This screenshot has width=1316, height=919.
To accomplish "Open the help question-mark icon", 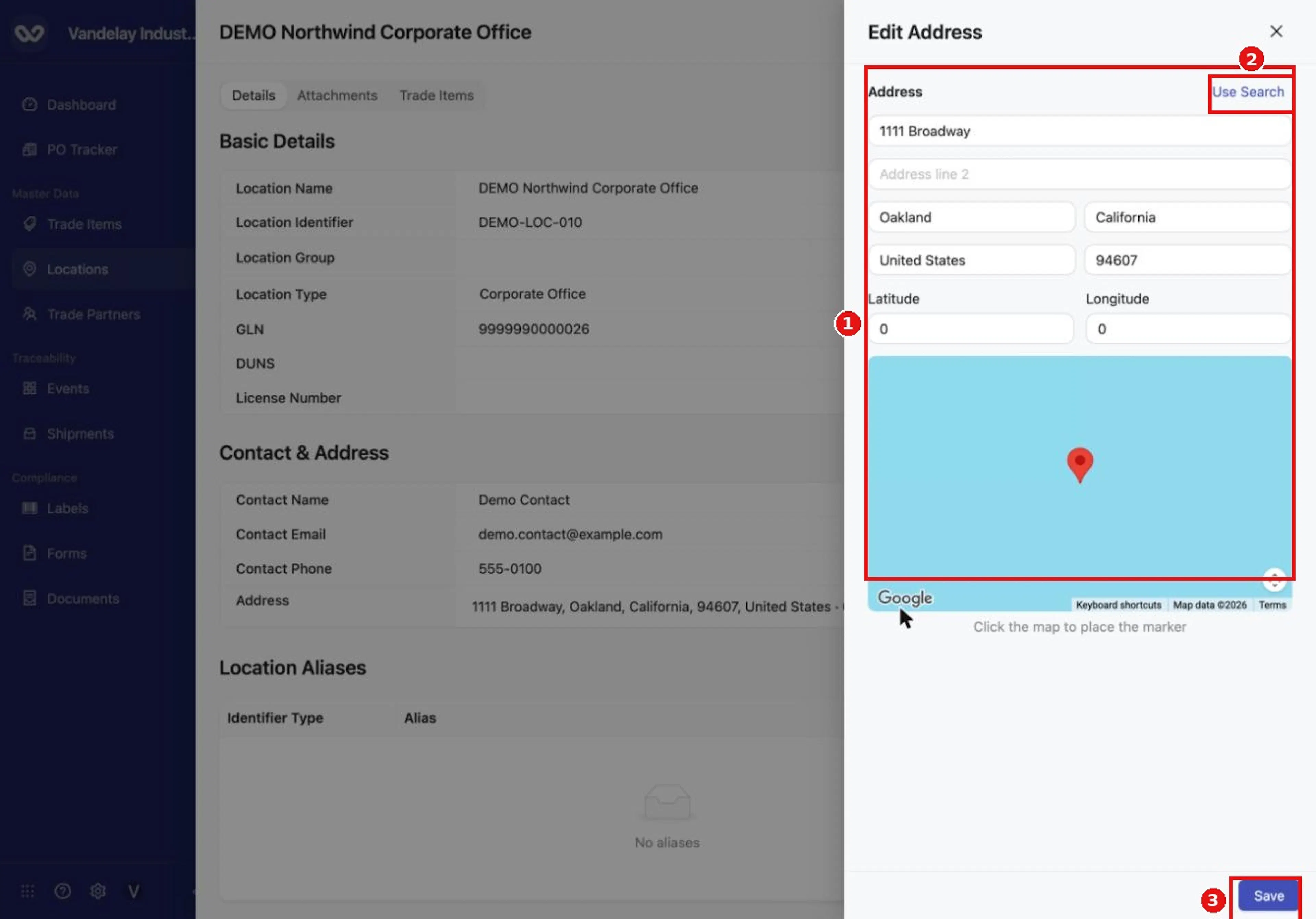I will coord(62,892).
